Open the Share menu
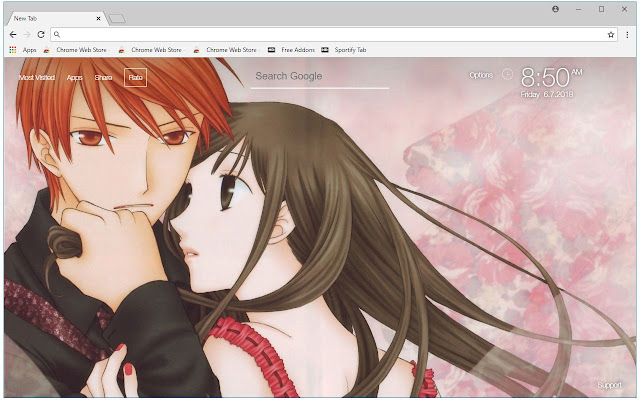The height and width of the screenshot is (400, 640). [x=103, y=78]
